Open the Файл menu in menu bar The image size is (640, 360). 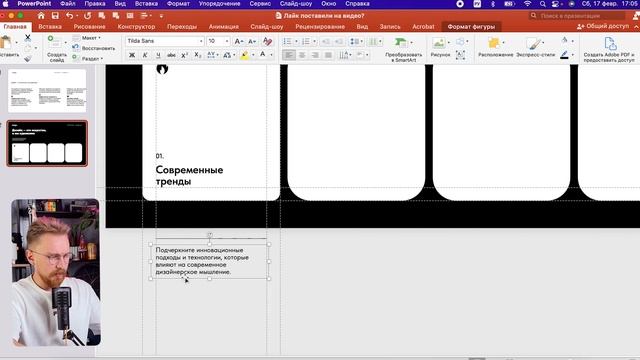pyautogui.click(x=68, y=4)
